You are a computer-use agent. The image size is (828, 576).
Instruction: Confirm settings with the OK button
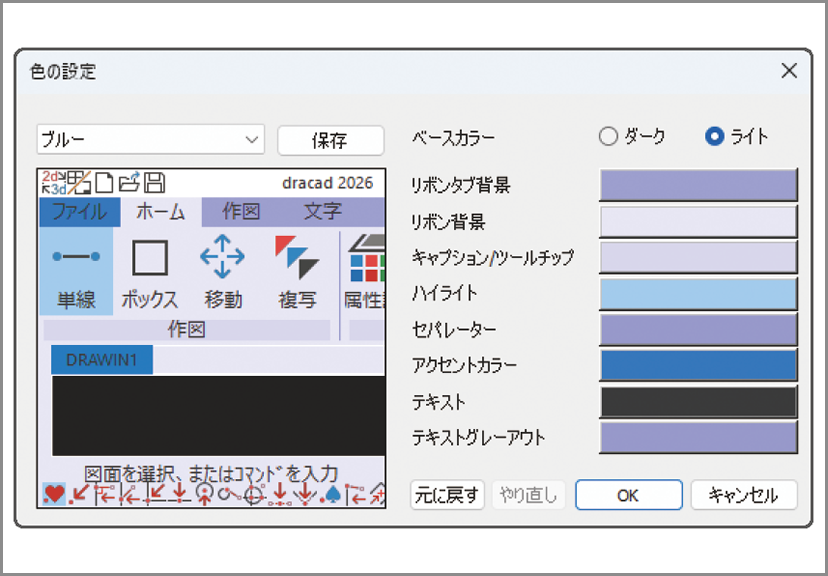click(x=628, y=494)
